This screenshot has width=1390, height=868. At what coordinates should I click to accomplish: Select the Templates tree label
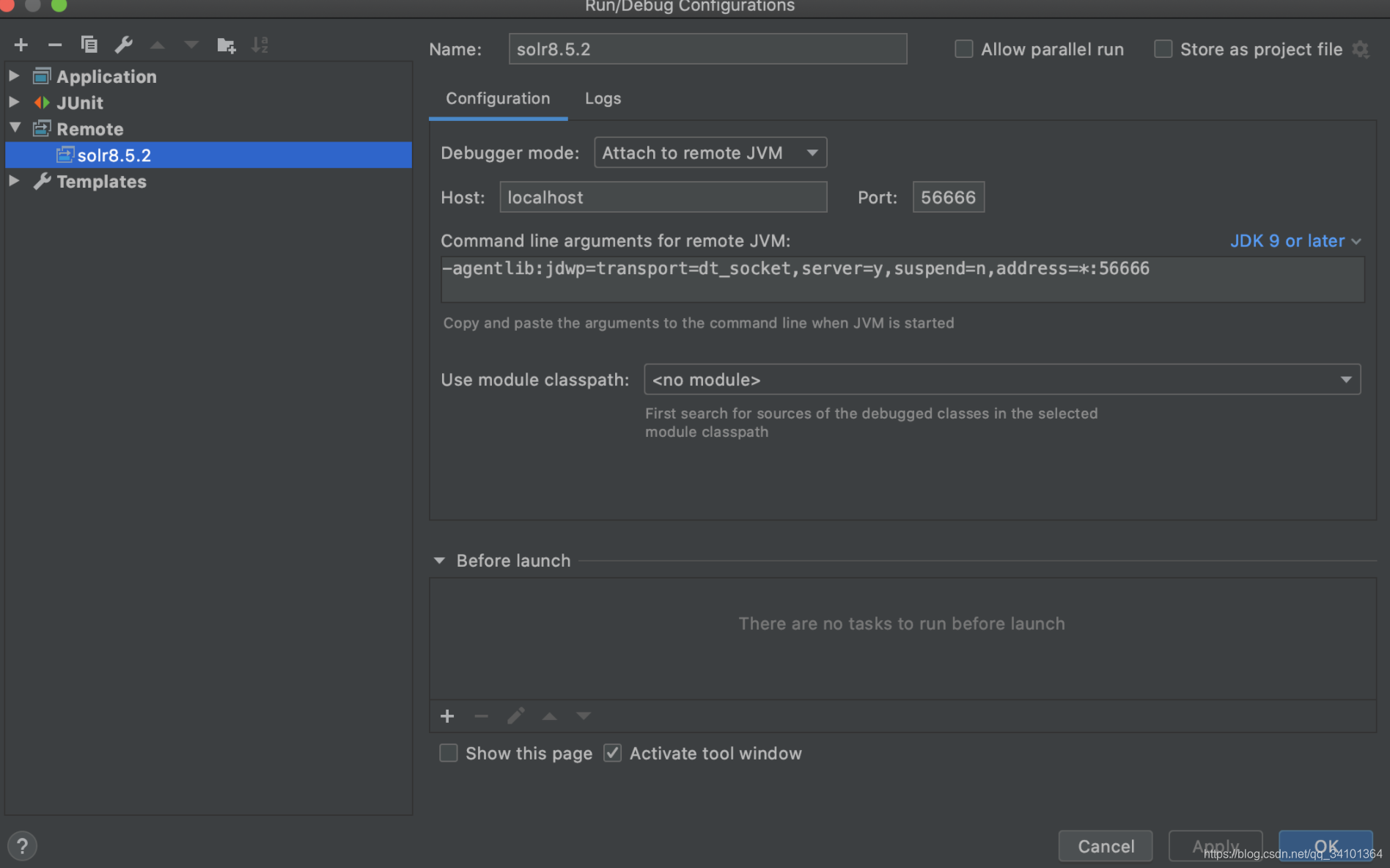click(x=101, y=181)
